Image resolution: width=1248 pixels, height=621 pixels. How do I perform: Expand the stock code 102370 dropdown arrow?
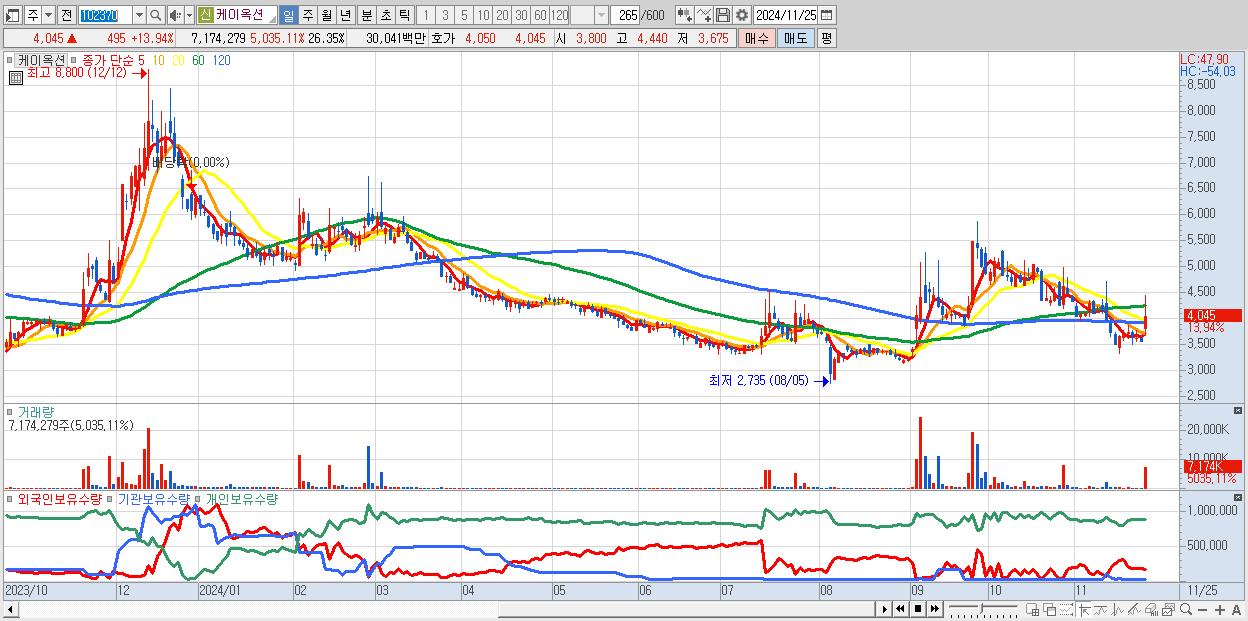point(139,15)
